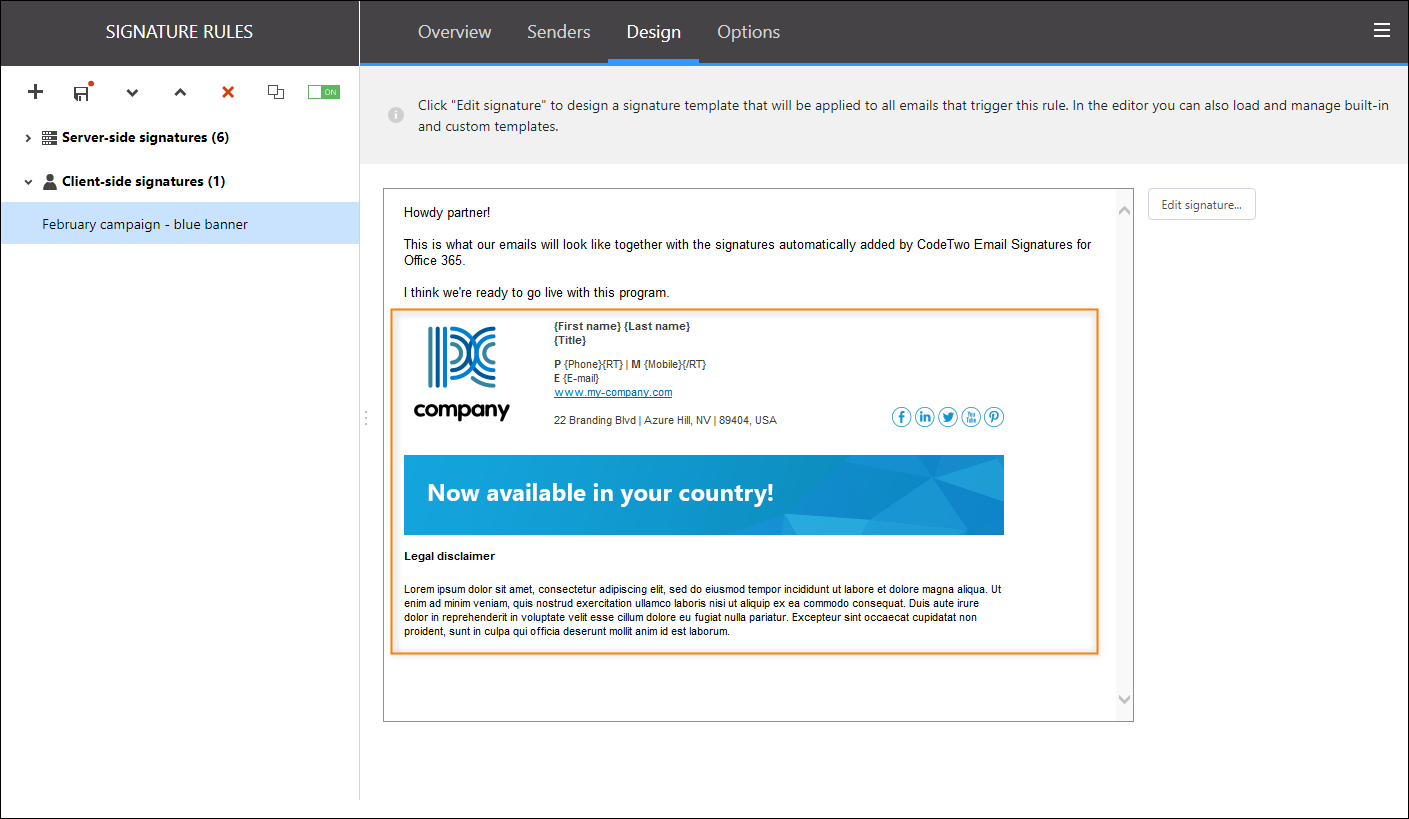Click the info icon near the instructions
Viewport: 1409px width, 819px height.
tap(395, 115)
